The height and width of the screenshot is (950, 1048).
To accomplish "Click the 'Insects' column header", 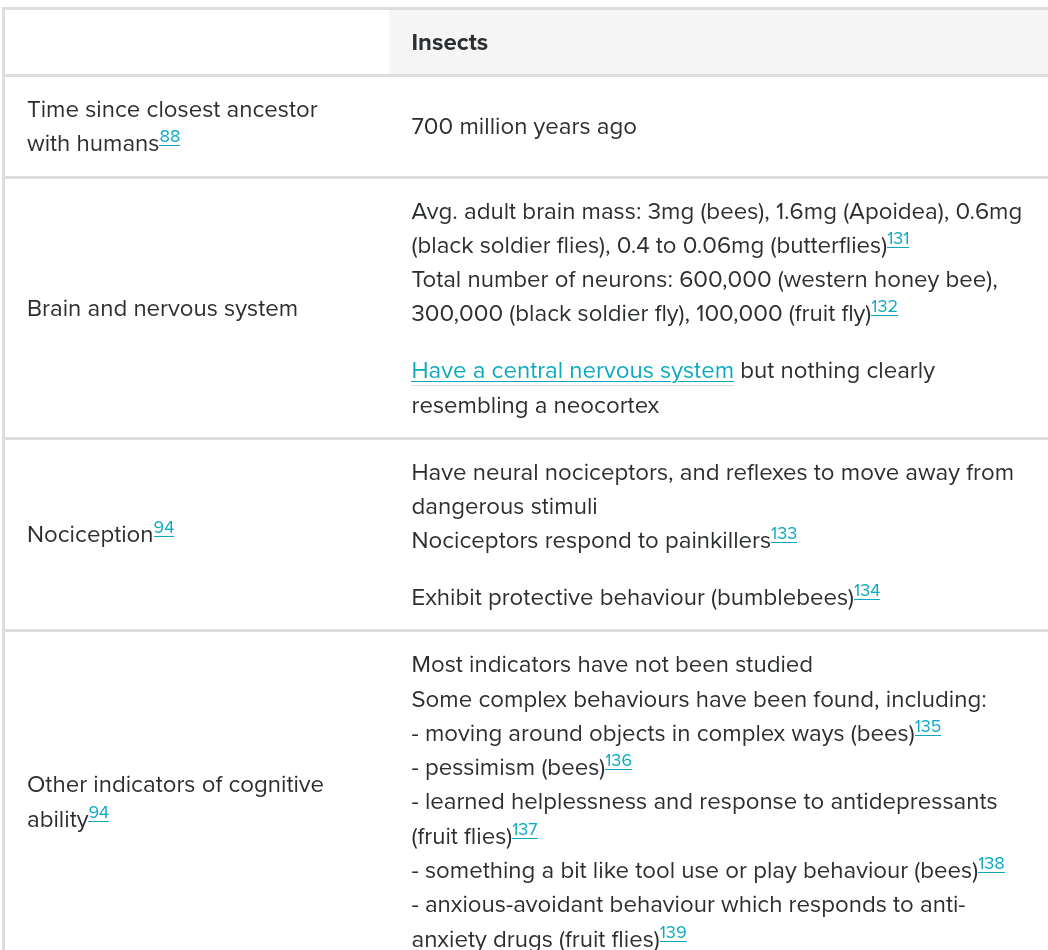I will point(450,43).
